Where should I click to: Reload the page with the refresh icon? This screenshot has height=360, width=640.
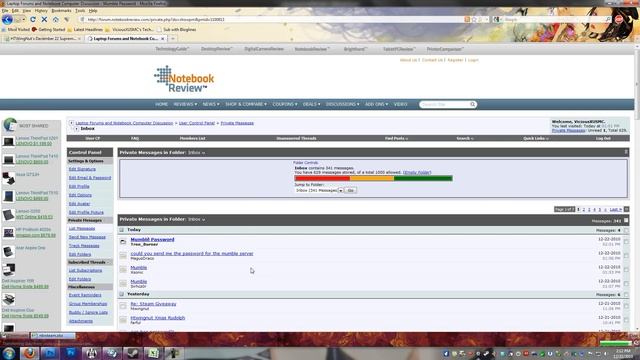[33, 20]
